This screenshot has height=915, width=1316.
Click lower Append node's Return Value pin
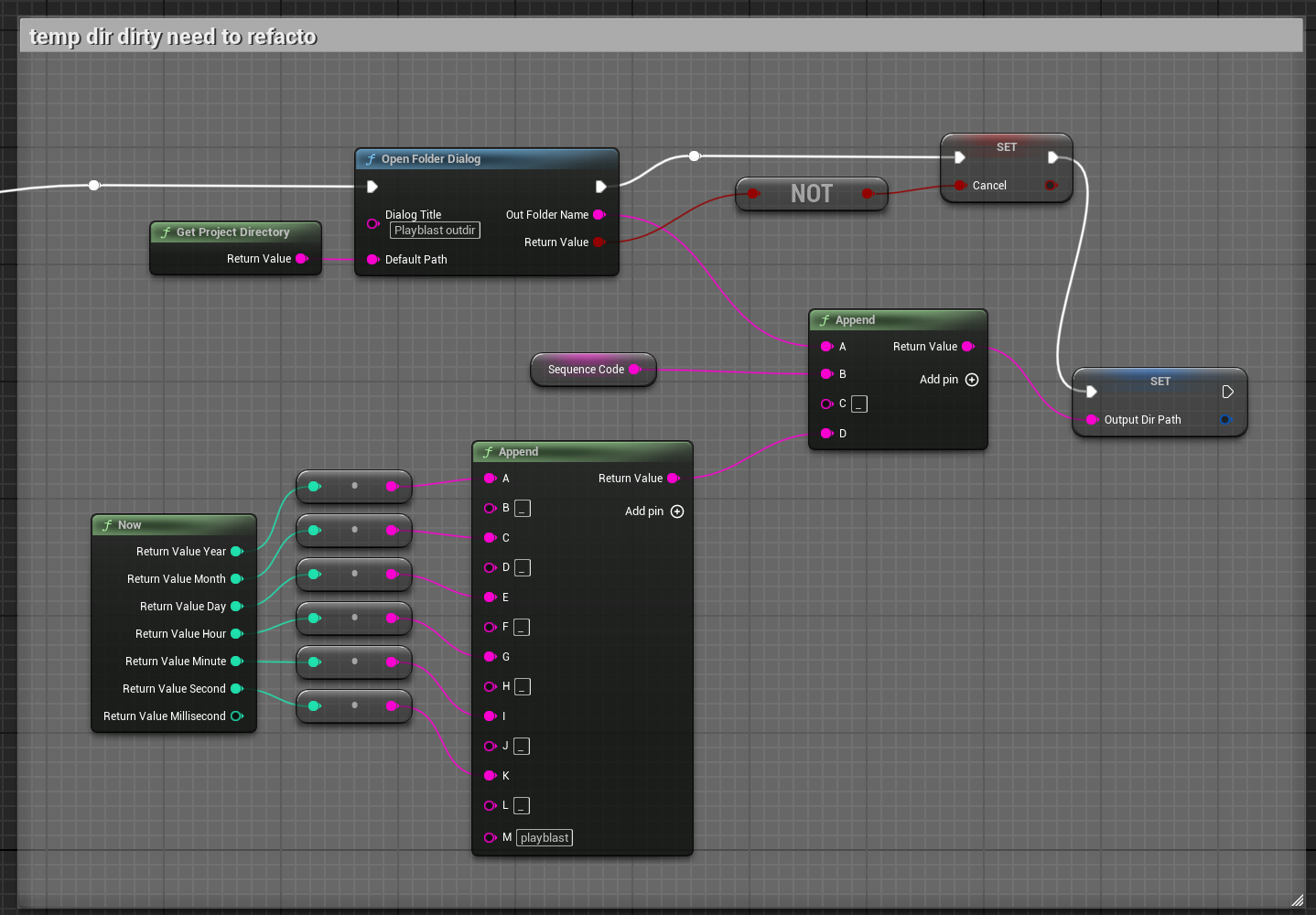click(x=674, y=479)
